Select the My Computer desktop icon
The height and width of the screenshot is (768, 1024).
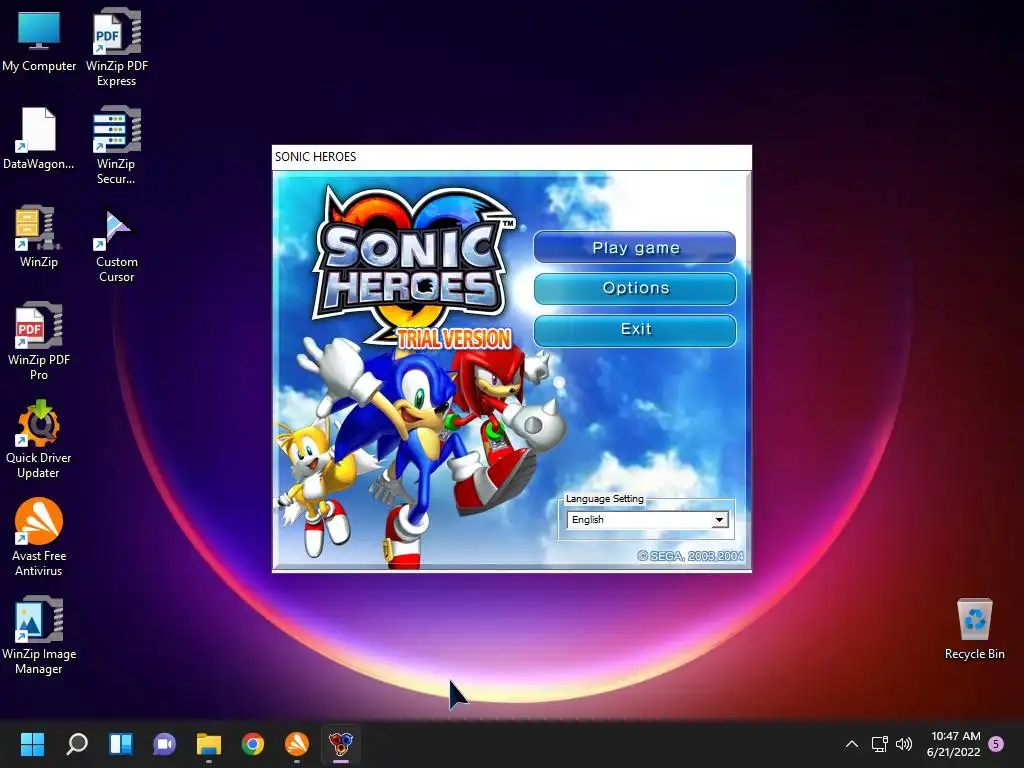click(39, 40)
